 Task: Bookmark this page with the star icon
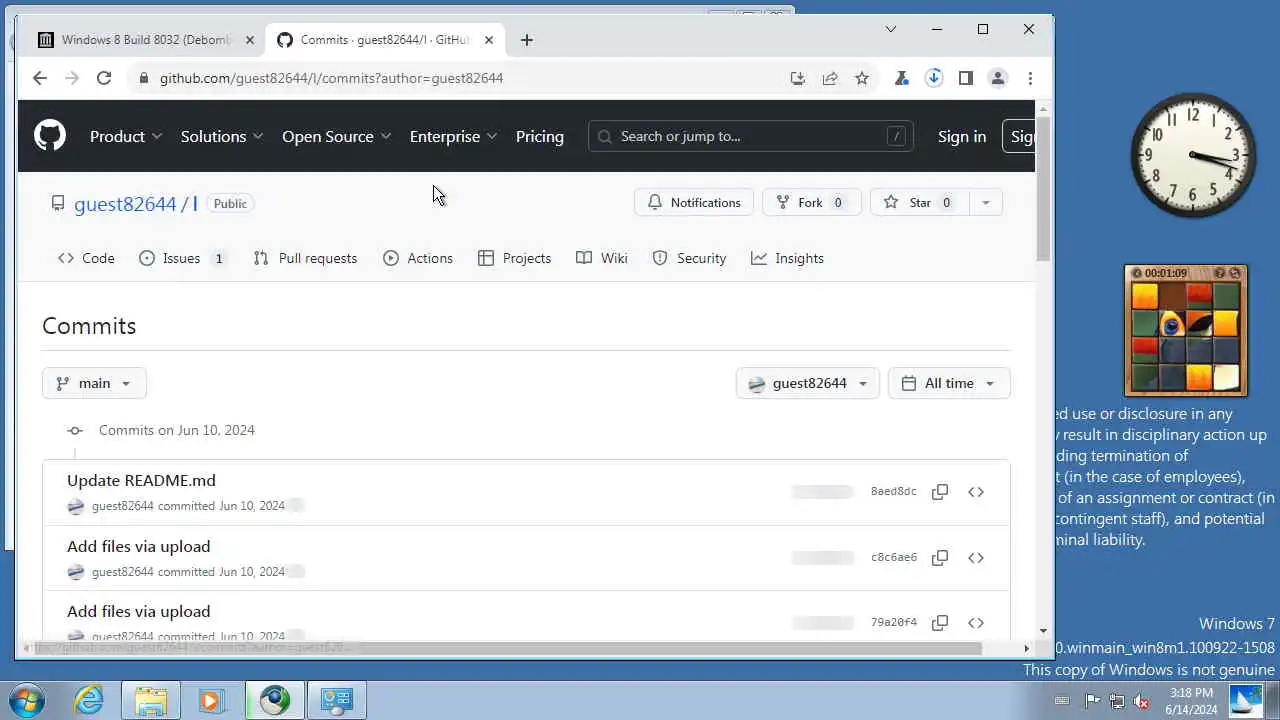862,78
